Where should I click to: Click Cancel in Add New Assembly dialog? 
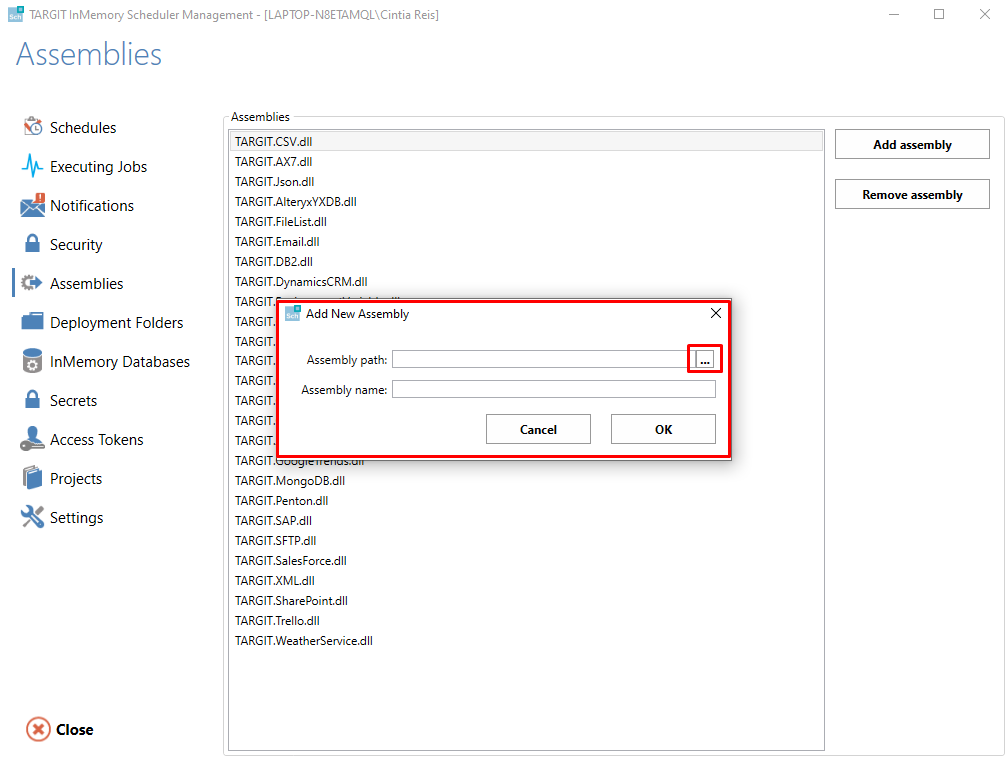pyautogui.click(x=538, y=429)
